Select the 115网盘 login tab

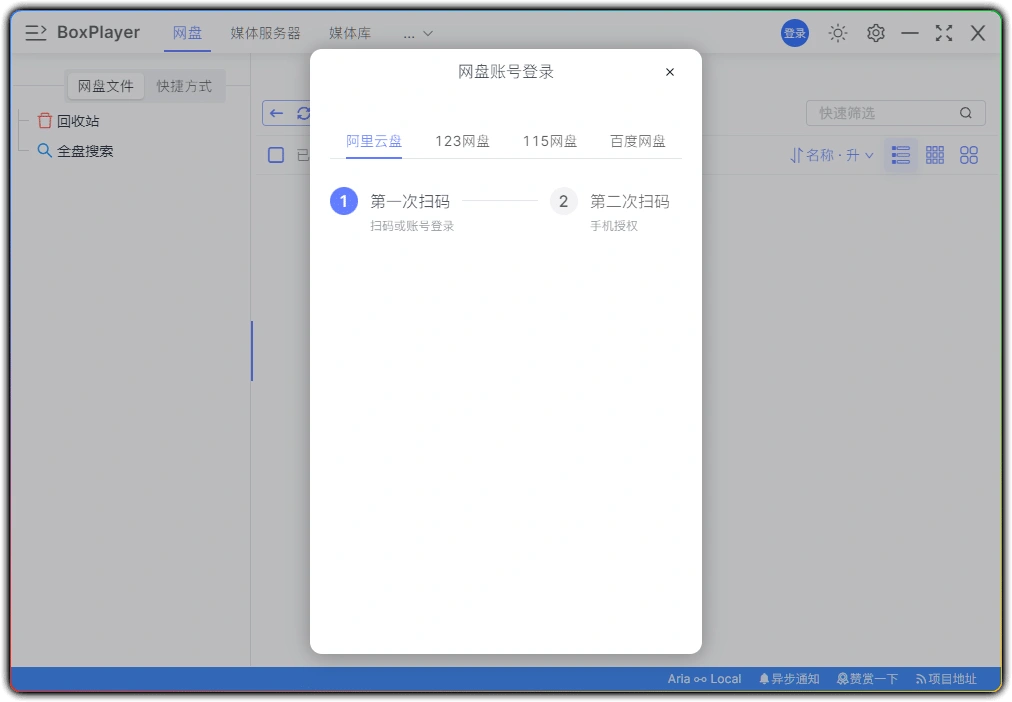[550, 141]
